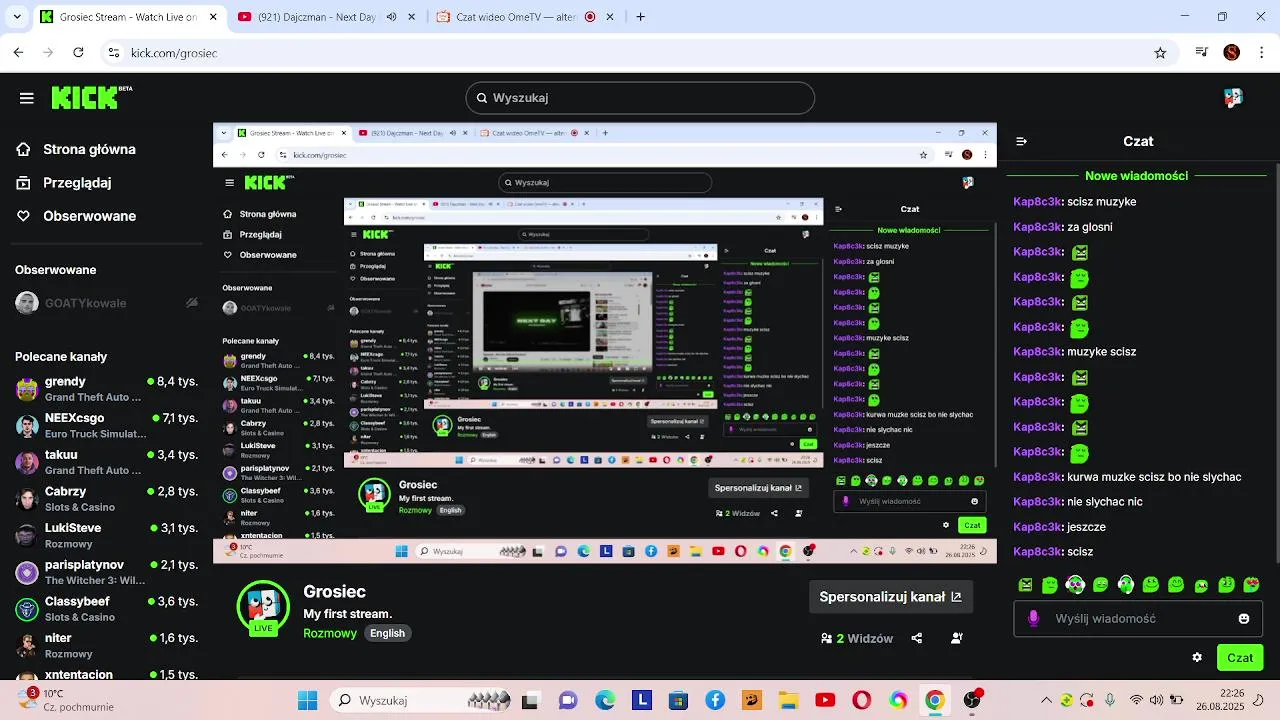Viewport: 1280px width, 720px height.
Task: Click in the Wyszukaj search field on Kick
Action: tap(640, 98)
